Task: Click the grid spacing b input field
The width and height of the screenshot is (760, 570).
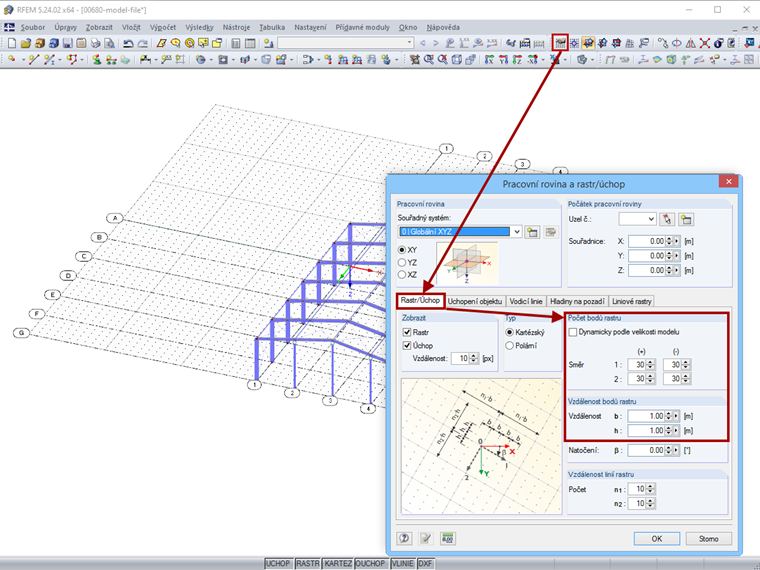Action: click(x=646, y=416)
